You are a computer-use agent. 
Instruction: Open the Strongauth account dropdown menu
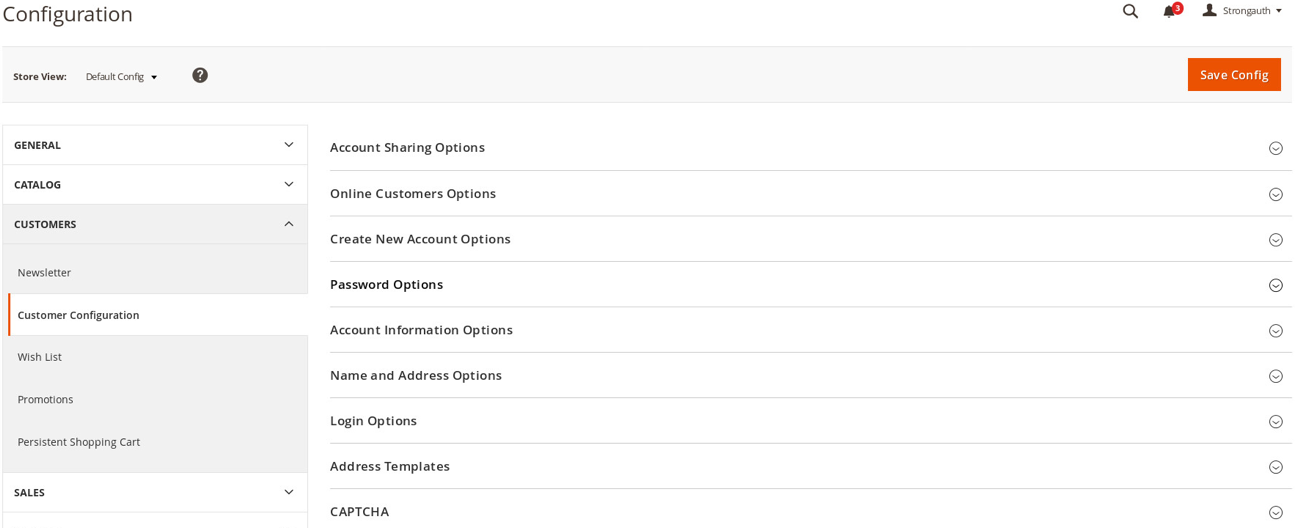tap(1243, 11)
